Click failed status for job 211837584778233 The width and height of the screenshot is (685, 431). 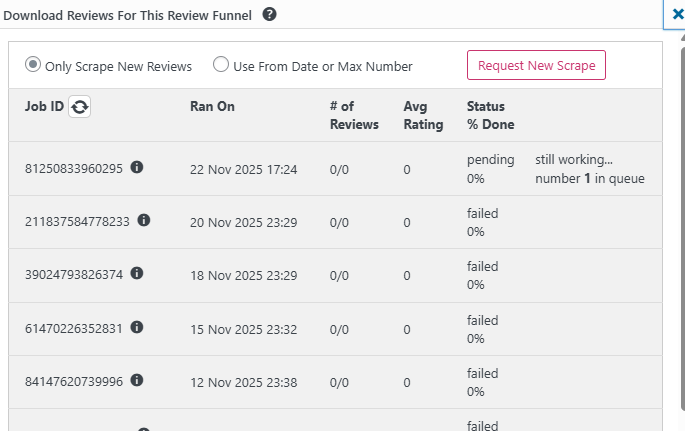(x=482, y=213)
